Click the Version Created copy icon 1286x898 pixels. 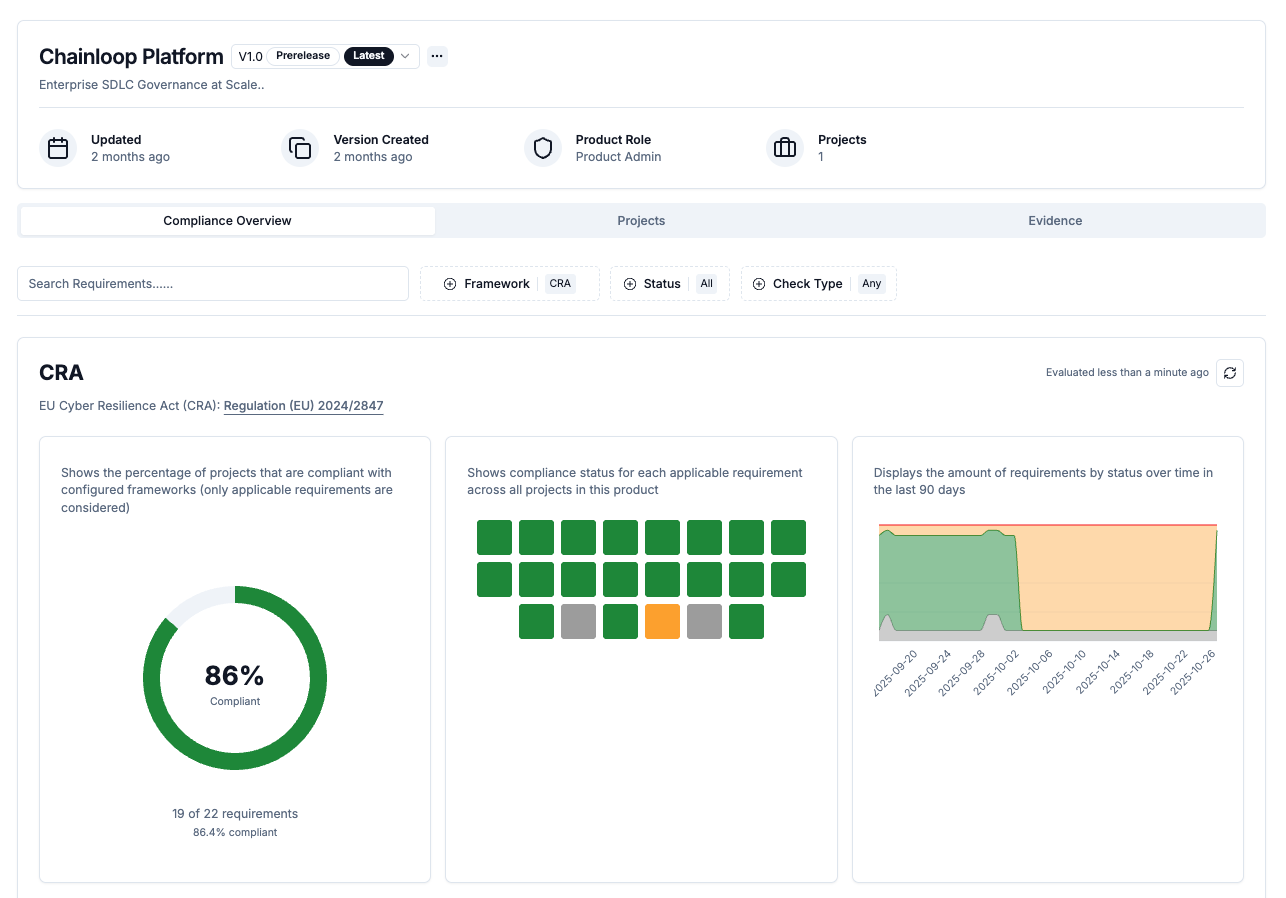(x=300, y=148)
